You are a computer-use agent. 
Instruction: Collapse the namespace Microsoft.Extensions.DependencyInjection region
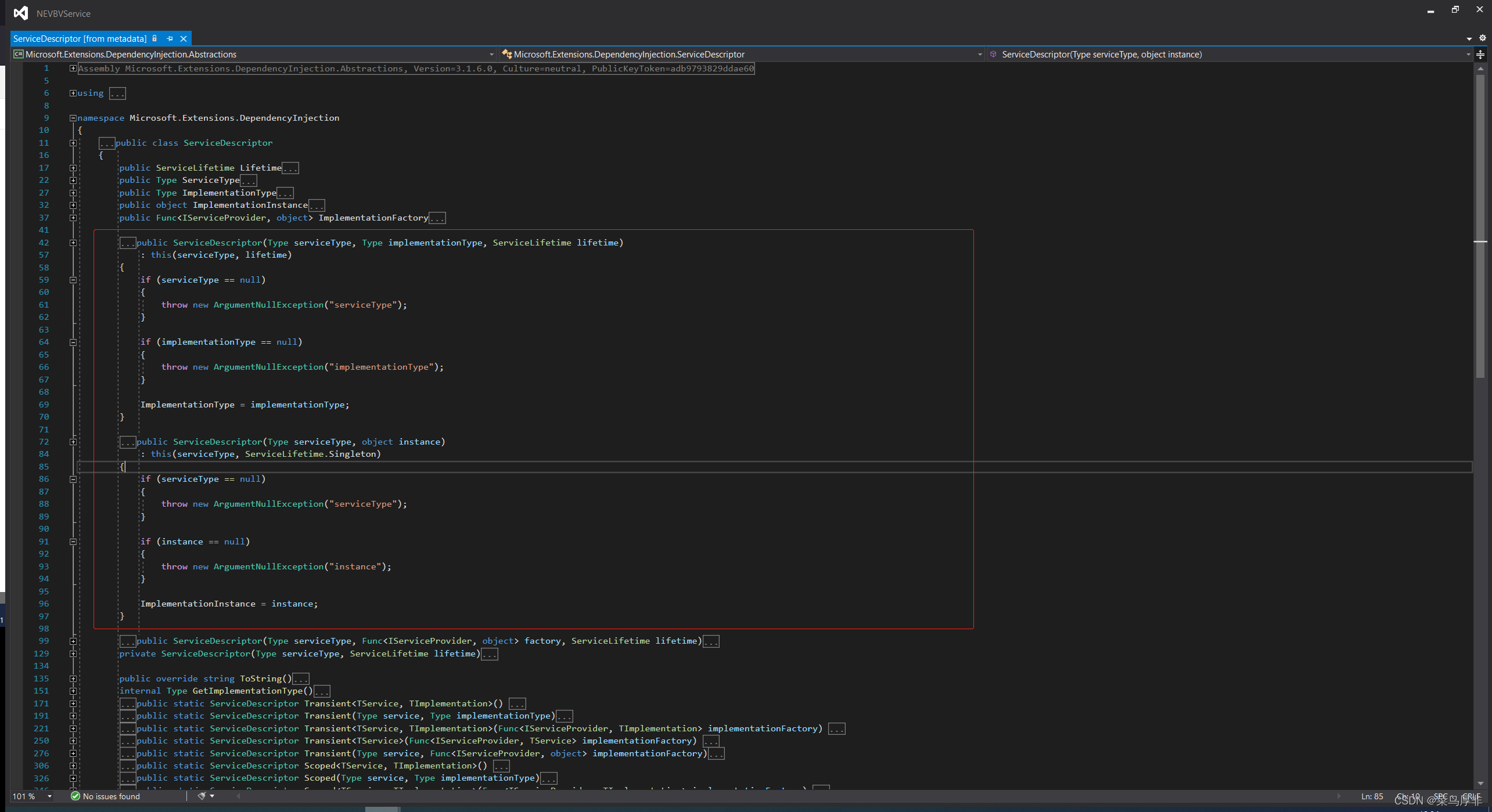click(x=72, y=118)
